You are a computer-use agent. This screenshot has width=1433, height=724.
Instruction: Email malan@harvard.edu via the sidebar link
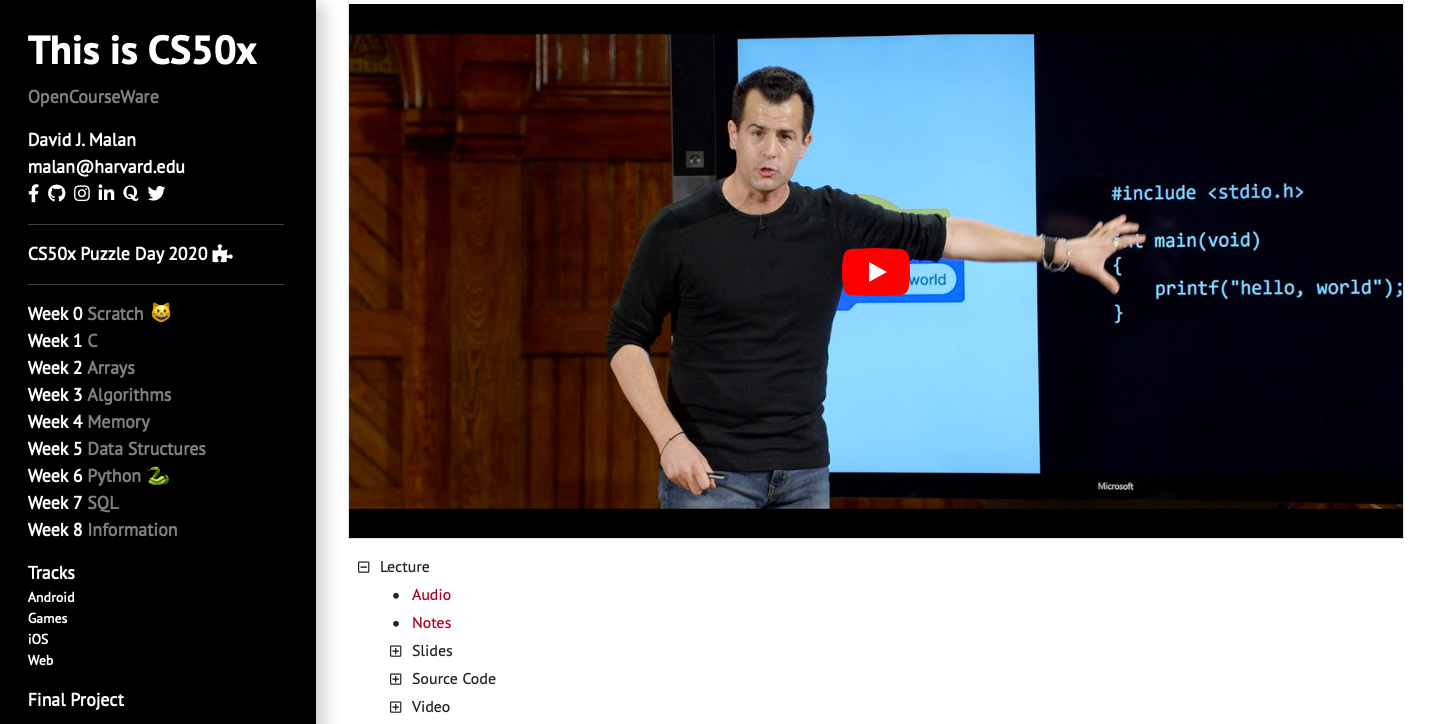pos(106,167)
